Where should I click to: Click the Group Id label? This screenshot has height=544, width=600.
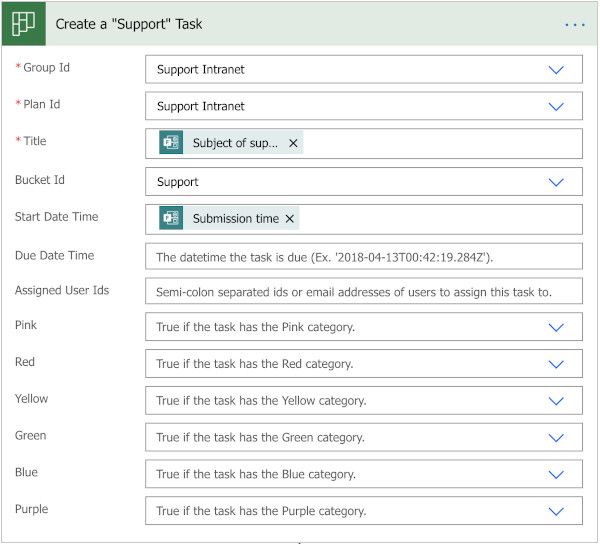(46, 68)
